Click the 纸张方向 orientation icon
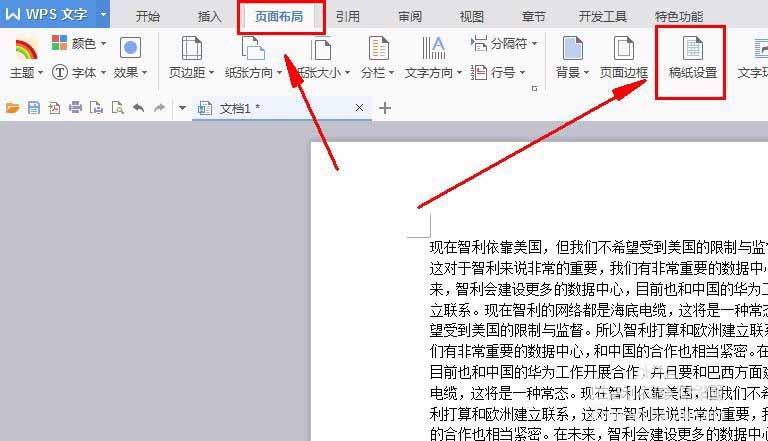The height and width of the screenshot is (441, 768). point(253,48)
